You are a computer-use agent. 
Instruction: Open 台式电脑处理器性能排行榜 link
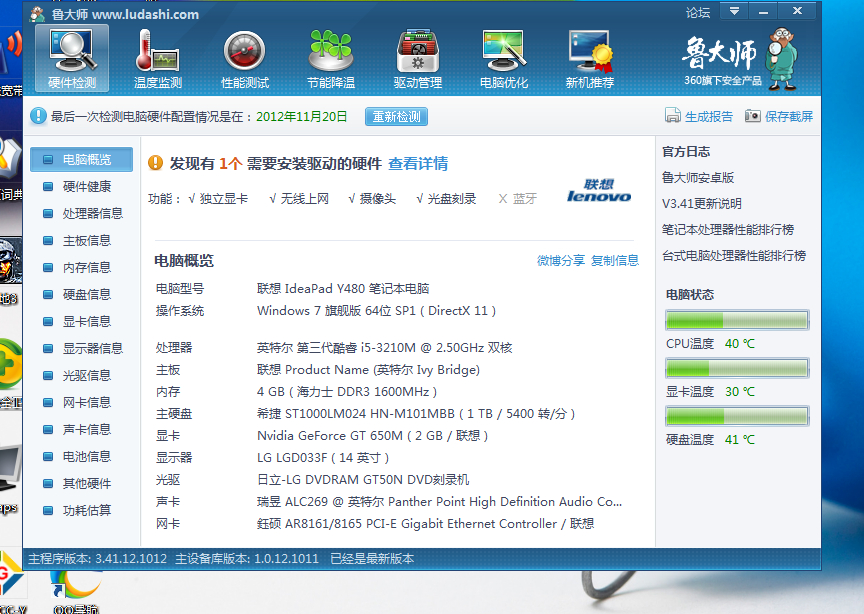[x=734, y=255]
